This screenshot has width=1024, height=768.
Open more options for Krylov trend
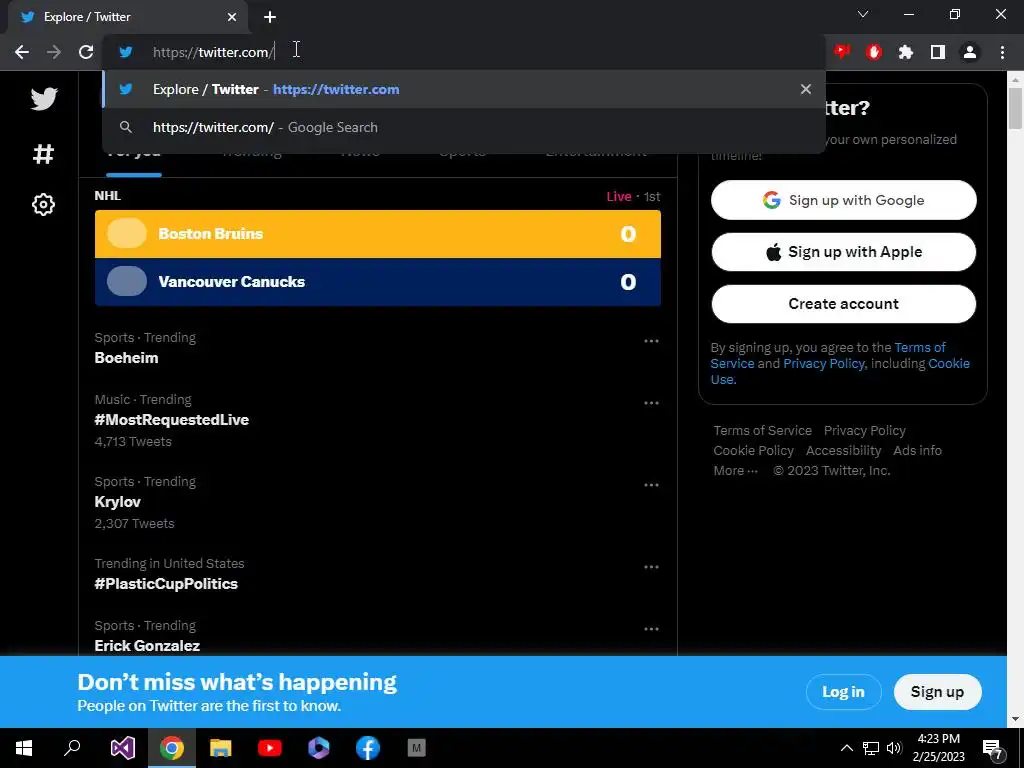[x=651, y=485]
